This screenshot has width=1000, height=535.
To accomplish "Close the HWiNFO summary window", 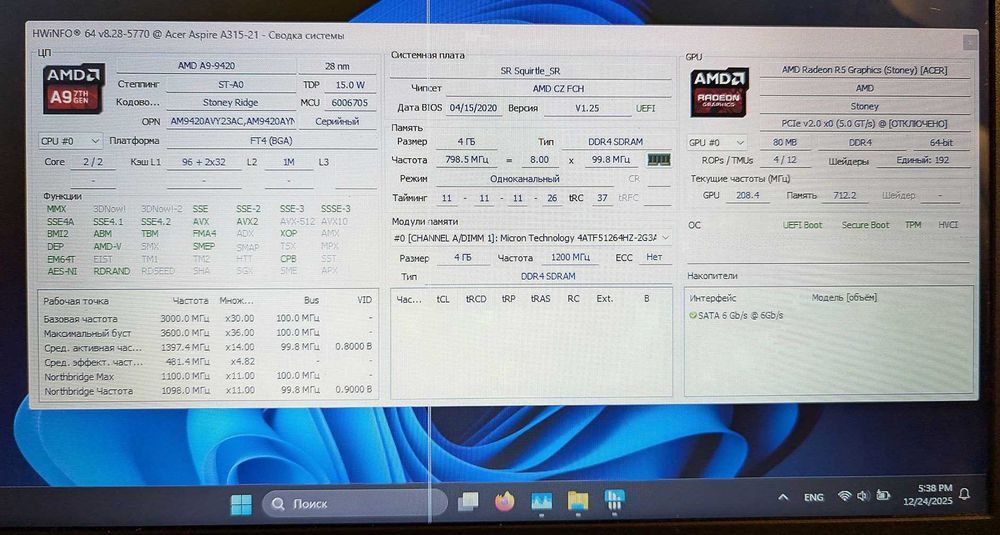I will (x=969, y=43).
